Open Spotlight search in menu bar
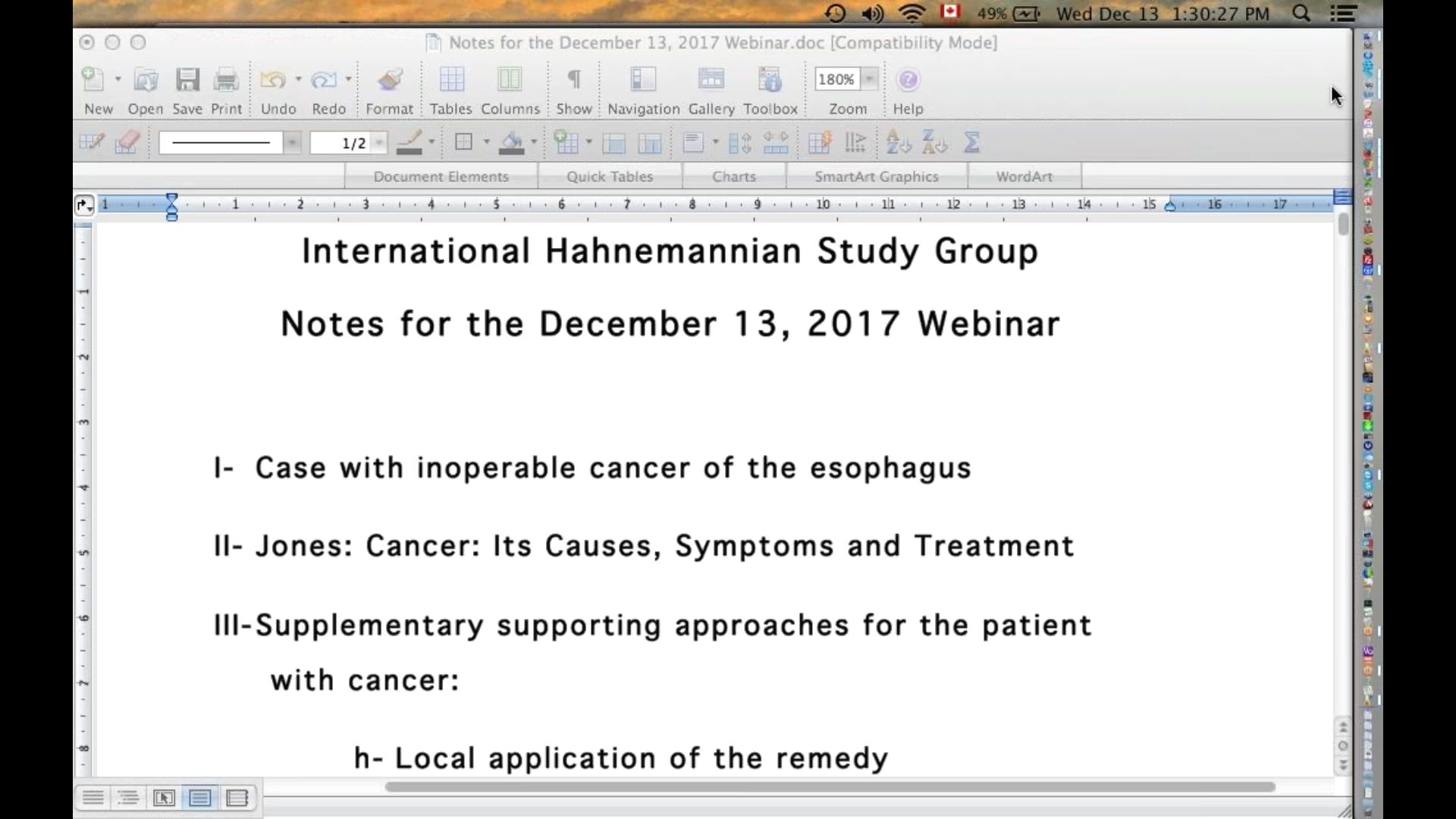The width and height of the screenshot is (1456, 819). point(1302,13)
